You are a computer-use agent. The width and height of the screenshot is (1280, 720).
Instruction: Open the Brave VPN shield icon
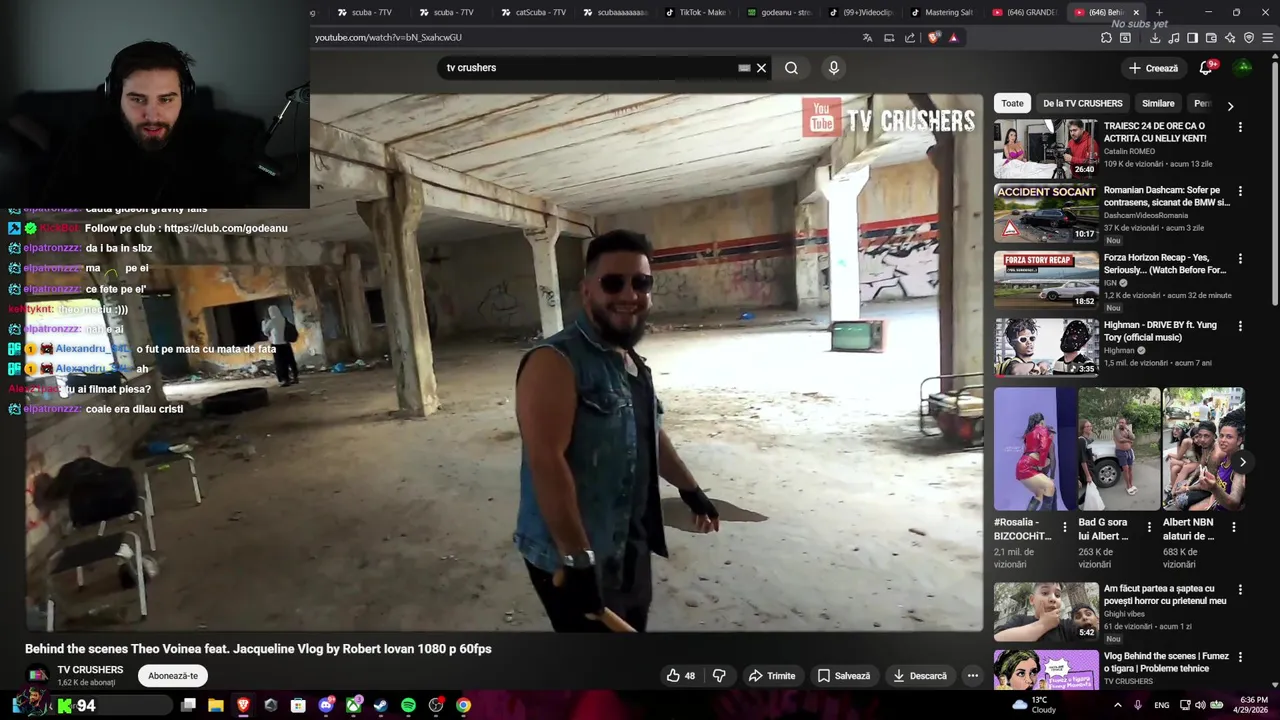coord(1249,38)
